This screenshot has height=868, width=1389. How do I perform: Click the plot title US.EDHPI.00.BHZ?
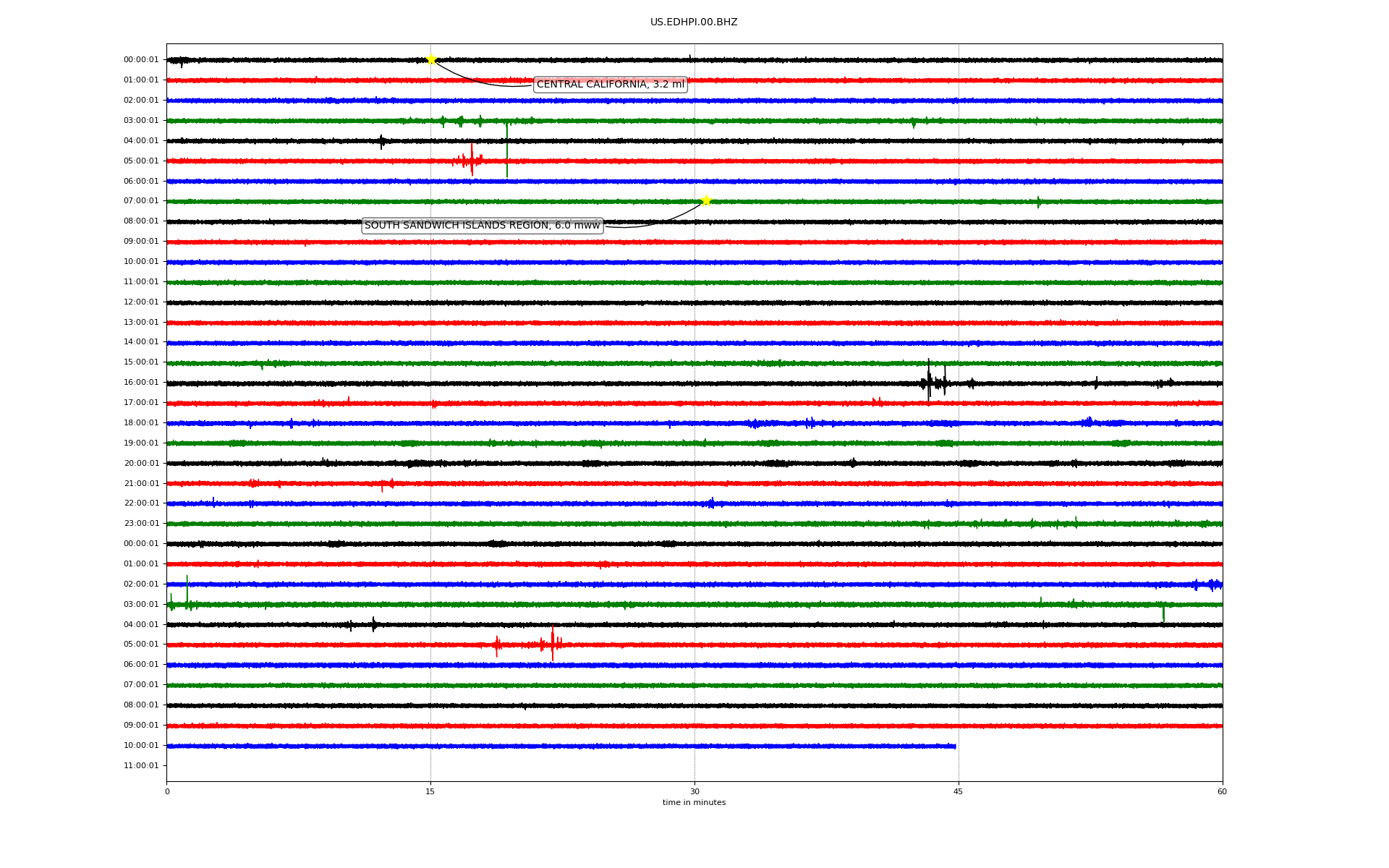tap(693, 22)
